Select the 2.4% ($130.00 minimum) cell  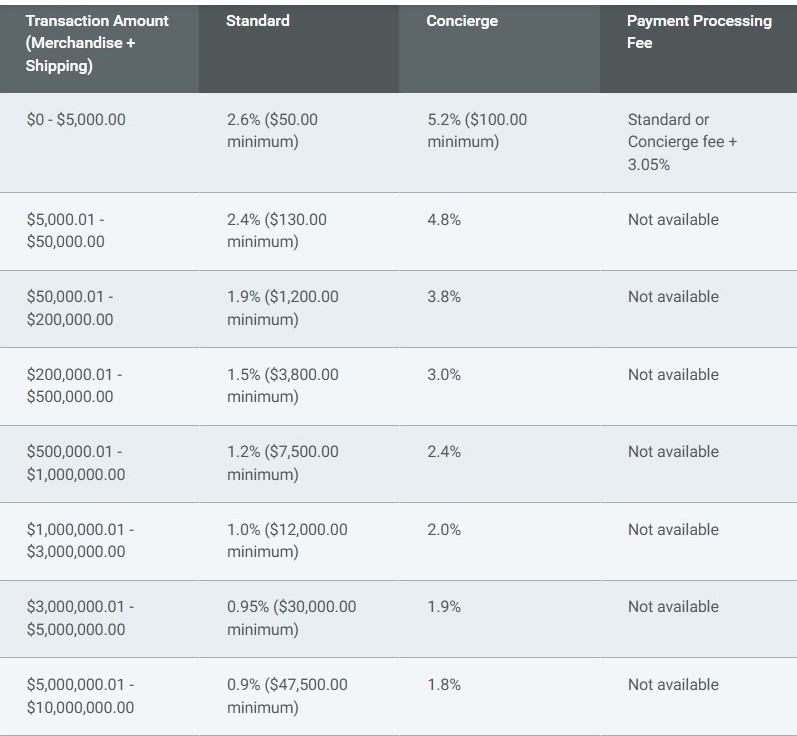coord(277,231)
